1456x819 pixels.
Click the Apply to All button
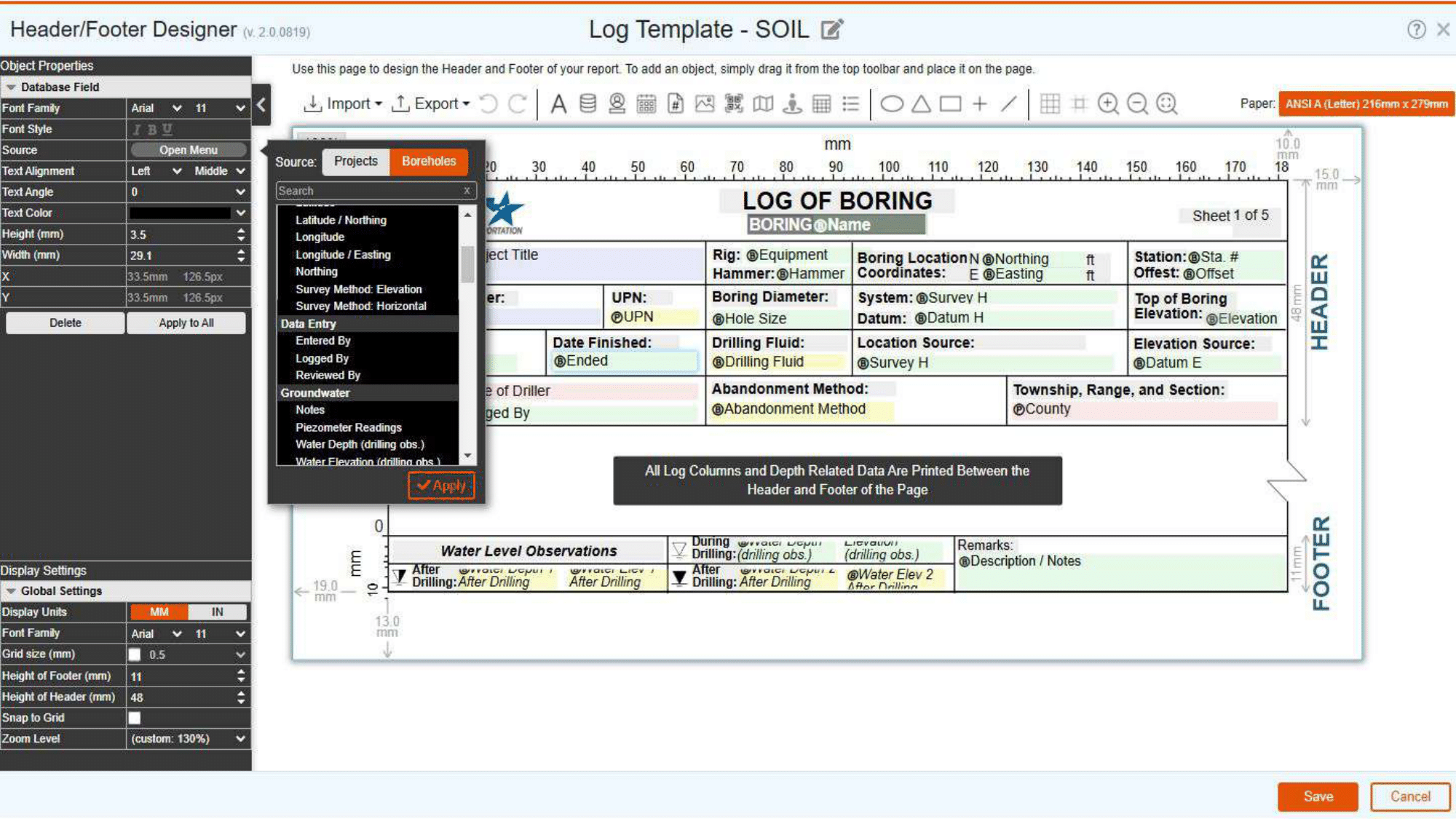(186, 323)
